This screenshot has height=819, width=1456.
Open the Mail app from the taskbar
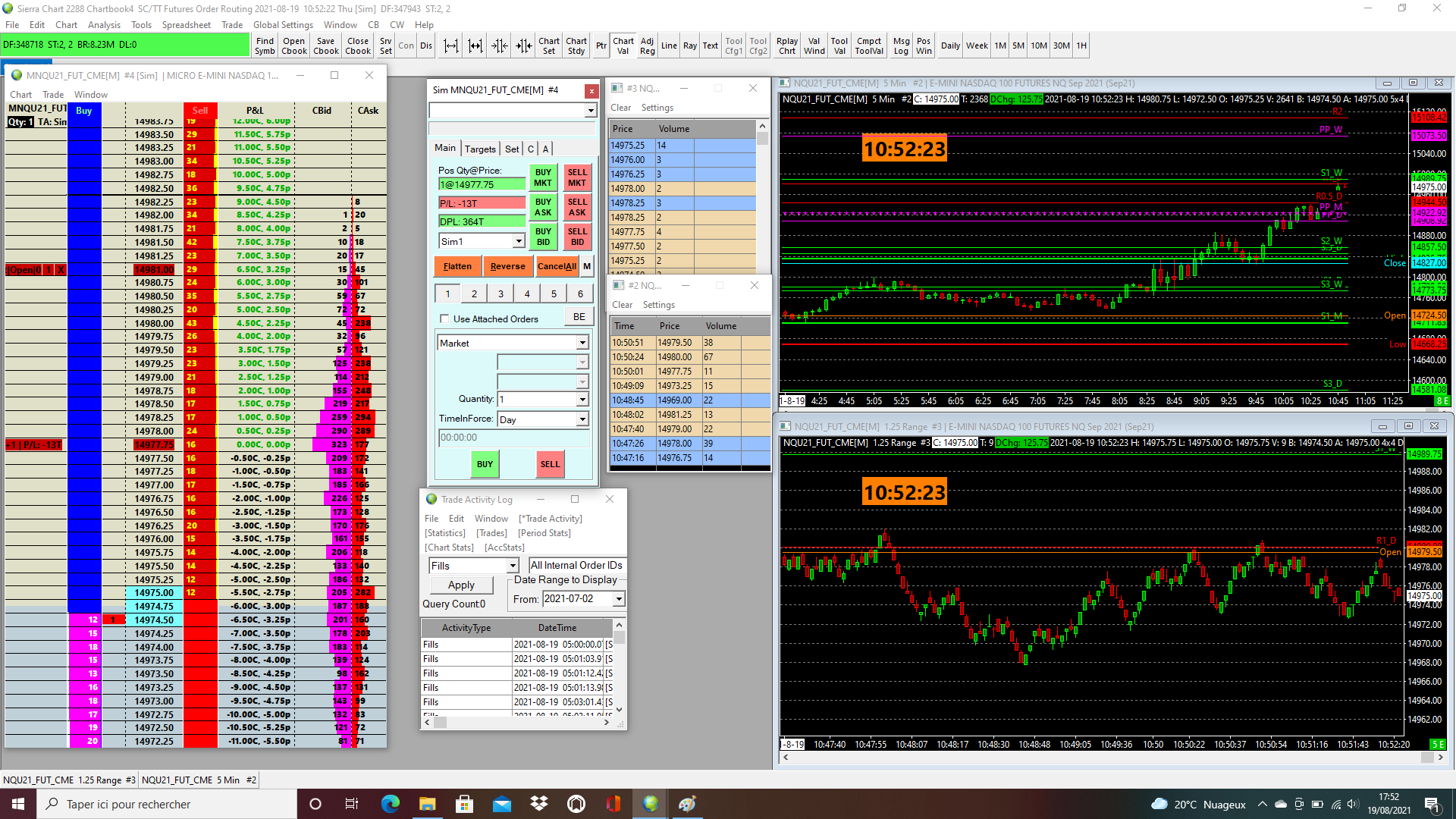(502, 804)
